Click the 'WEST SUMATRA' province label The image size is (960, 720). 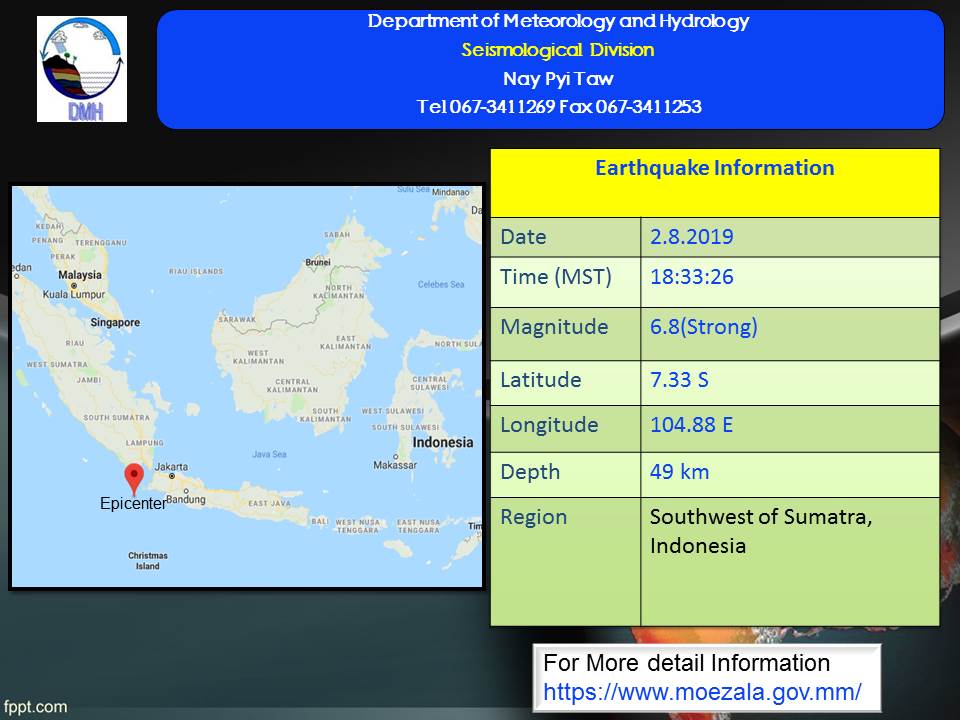pos(57,365)
